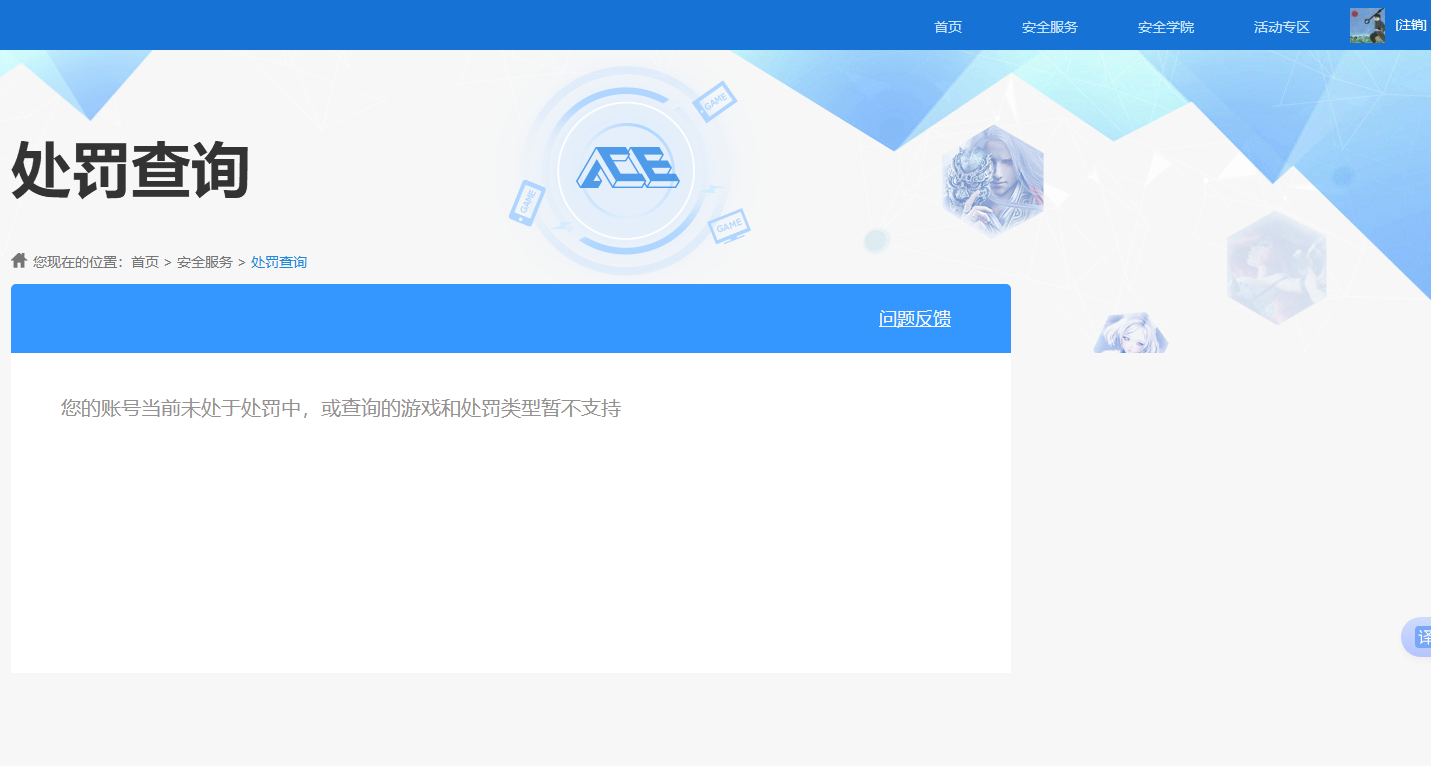Click the user avatar in the top bar
1431x766 pixels.
[1367, 25]
